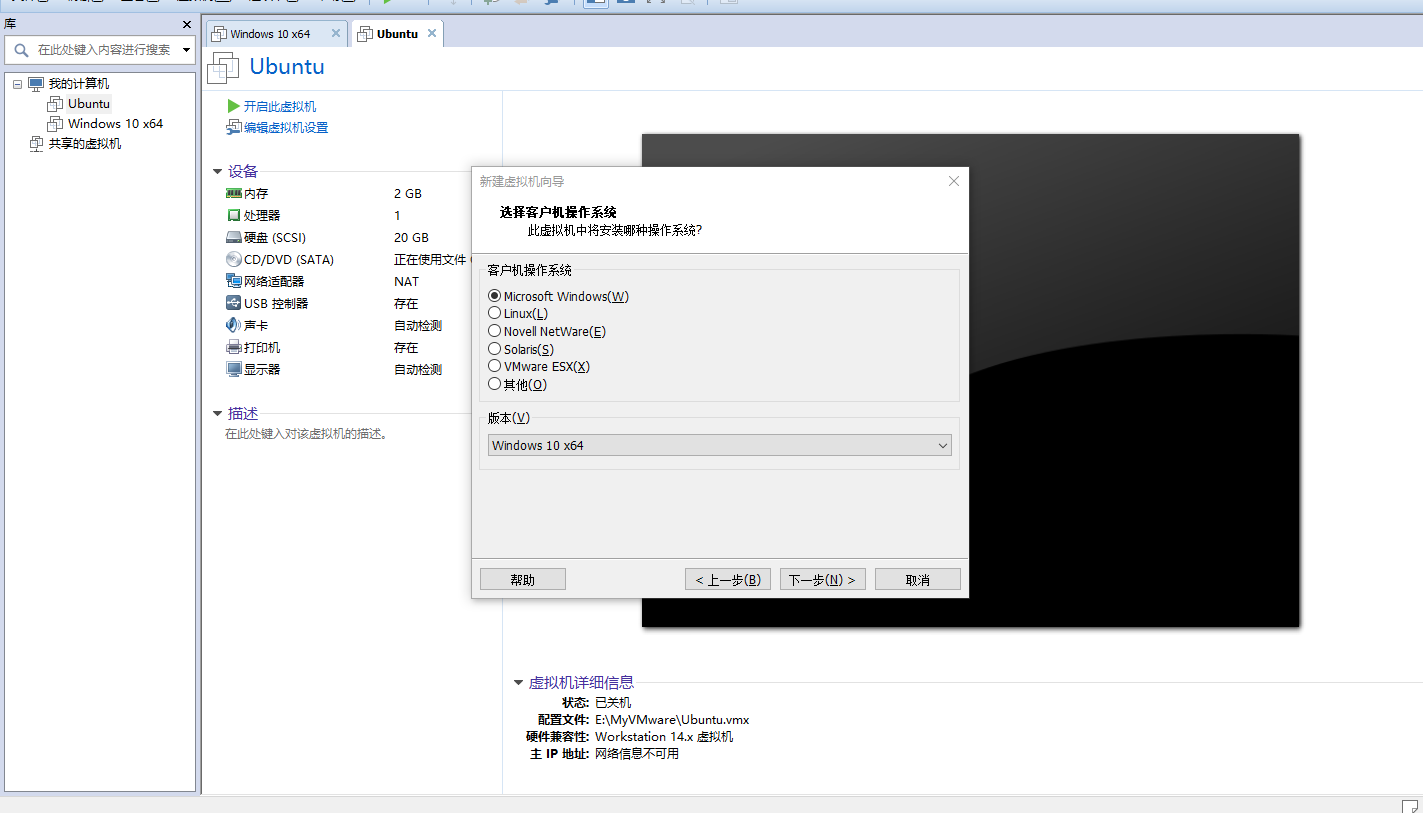Image resolution: width=1423 pixels, height=813 pixels.
Task: Collapse the 设备 section
Action: (x=217, y=172)
